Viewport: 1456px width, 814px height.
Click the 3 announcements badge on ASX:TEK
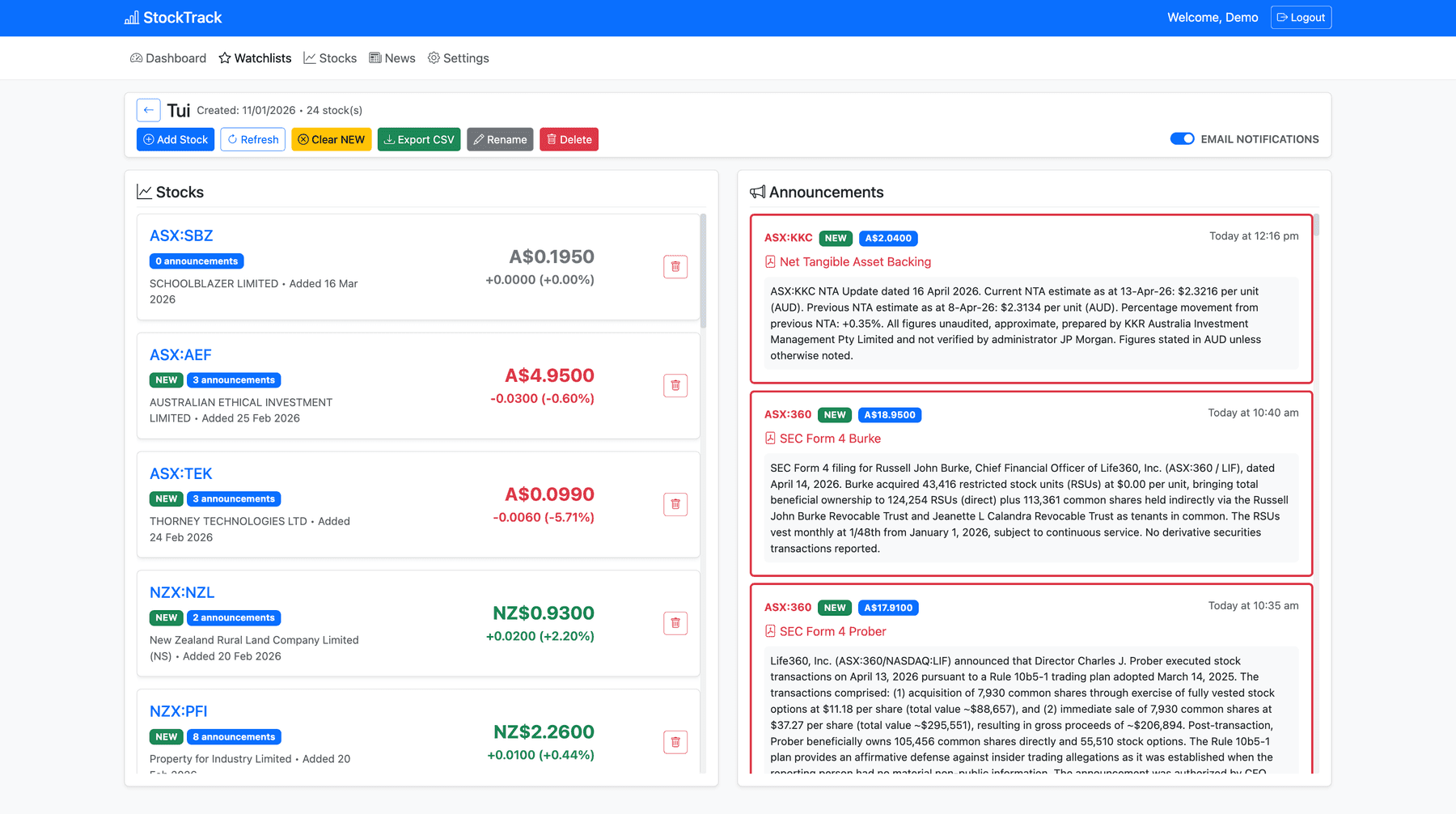tap(234, 499)
